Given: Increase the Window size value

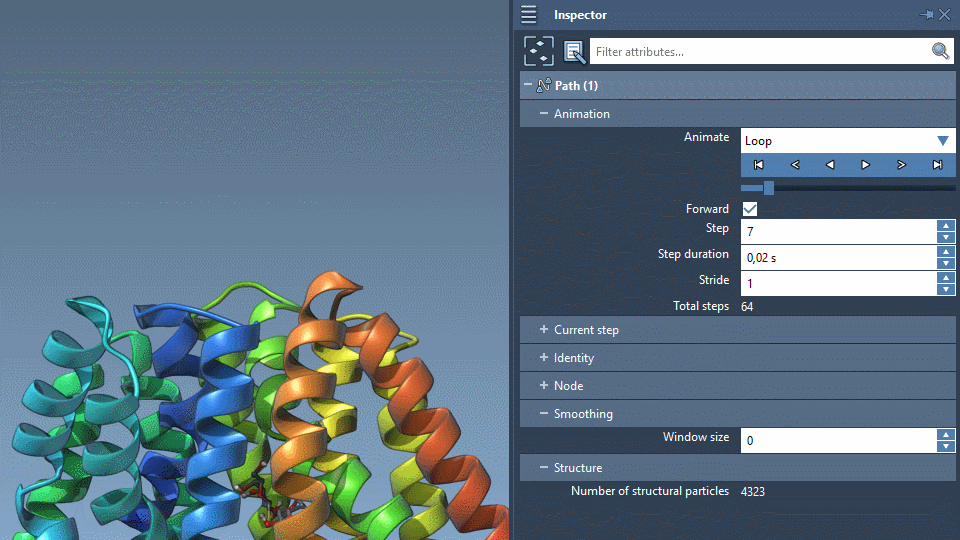Looking at the screenshot, I should pos(946,434).
